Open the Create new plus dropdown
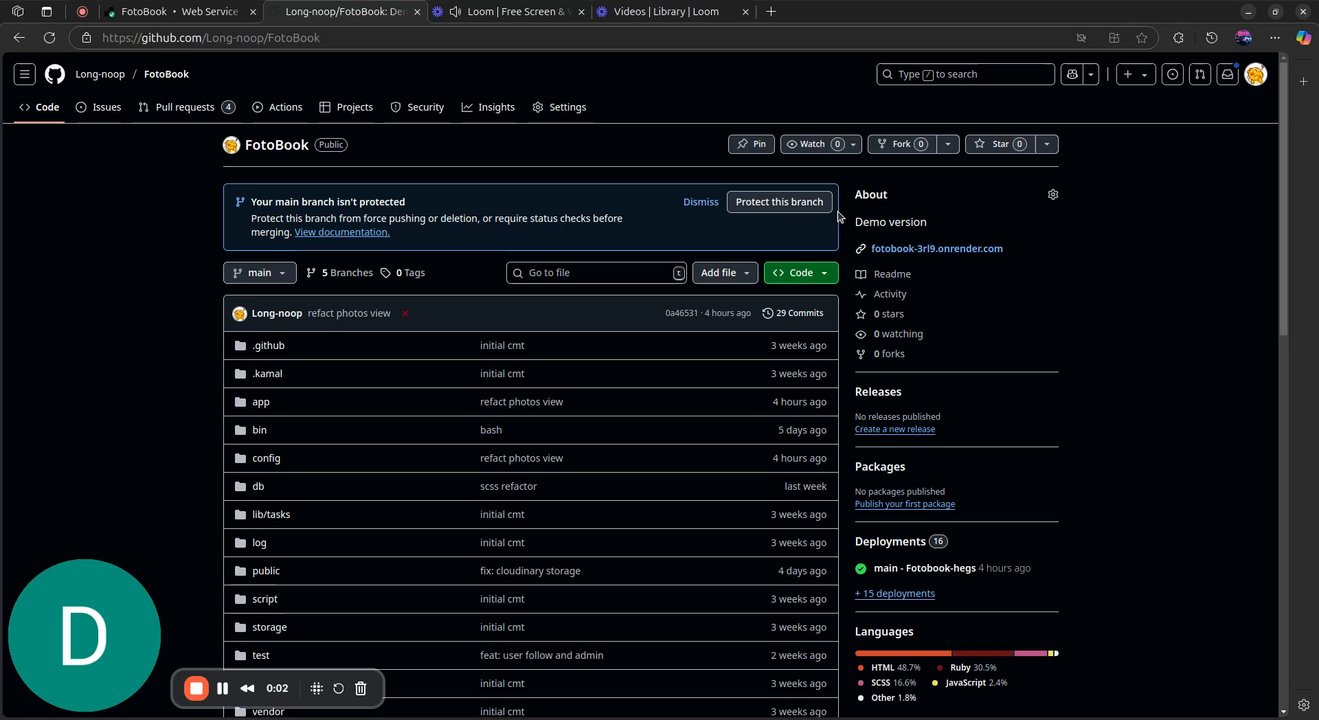 point(1136,74)
